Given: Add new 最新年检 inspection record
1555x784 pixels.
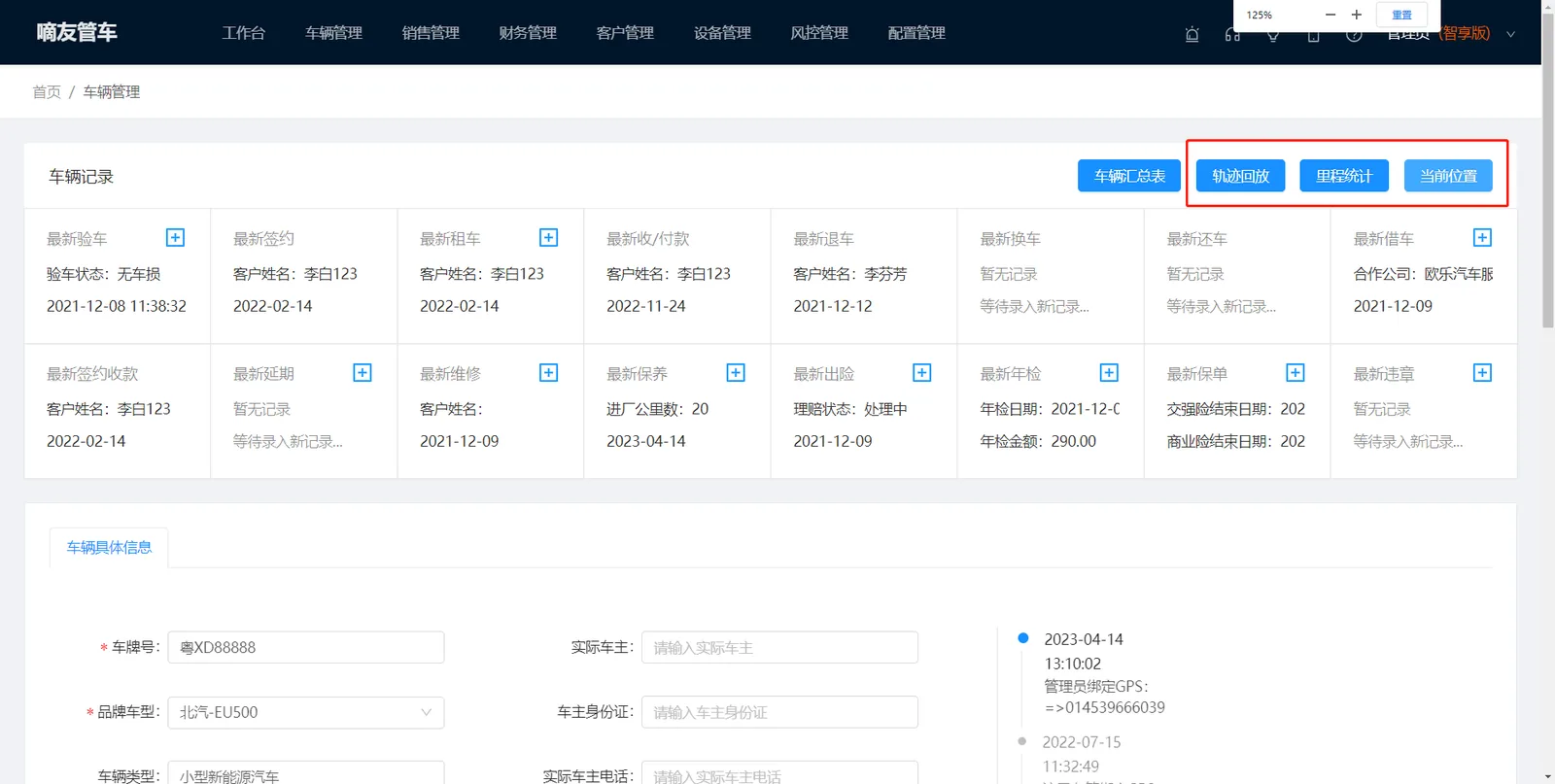Looking at the screenshot, I should click(x=1109, y=373).
